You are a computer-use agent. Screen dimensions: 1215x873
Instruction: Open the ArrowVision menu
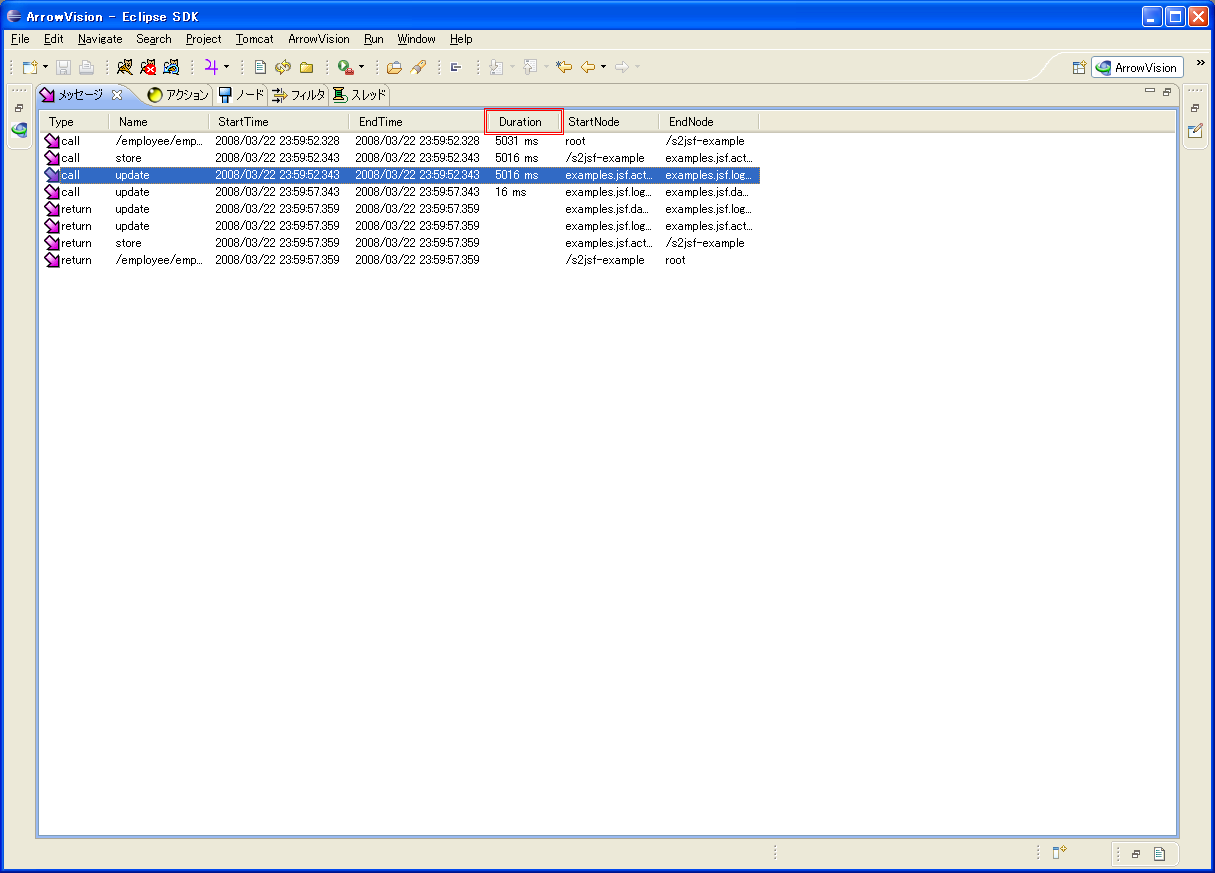[319, 39]
